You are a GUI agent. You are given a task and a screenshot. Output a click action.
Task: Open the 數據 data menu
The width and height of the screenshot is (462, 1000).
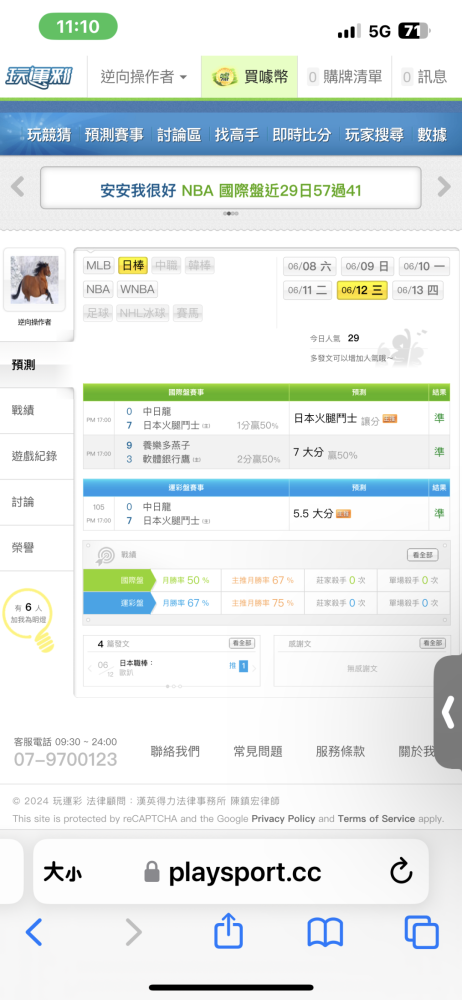tap(432, 135)
